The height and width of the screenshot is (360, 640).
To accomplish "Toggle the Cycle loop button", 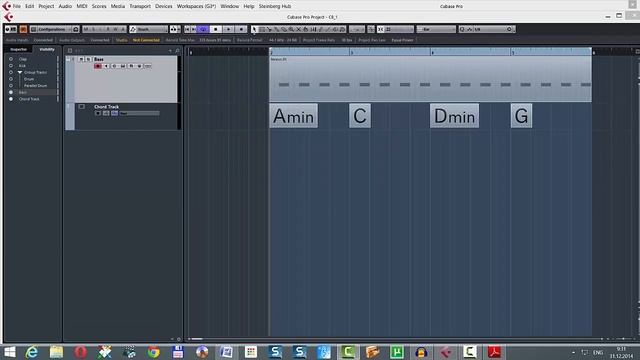I will [203, 29].
